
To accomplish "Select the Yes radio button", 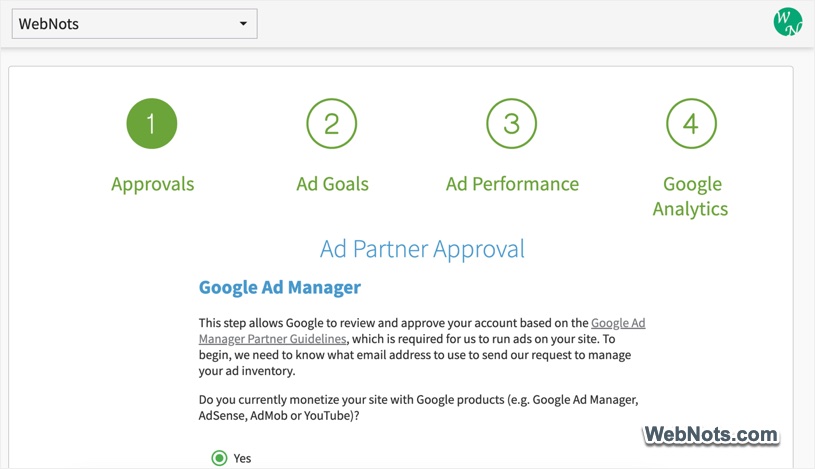I will (x=219, y=458).
